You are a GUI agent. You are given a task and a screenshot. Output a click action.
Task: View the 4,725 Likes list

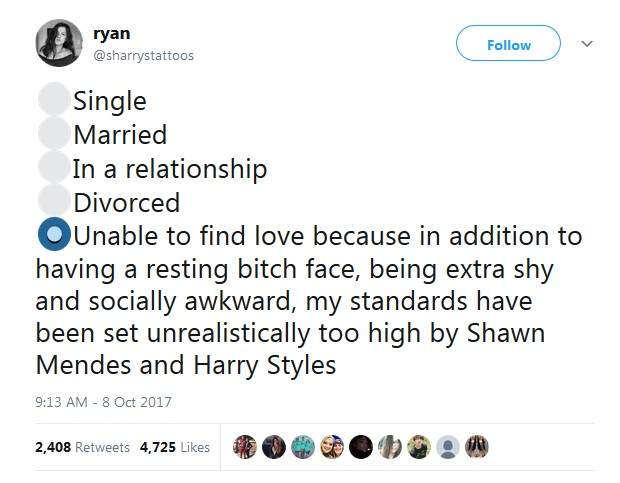pos(177,447)
